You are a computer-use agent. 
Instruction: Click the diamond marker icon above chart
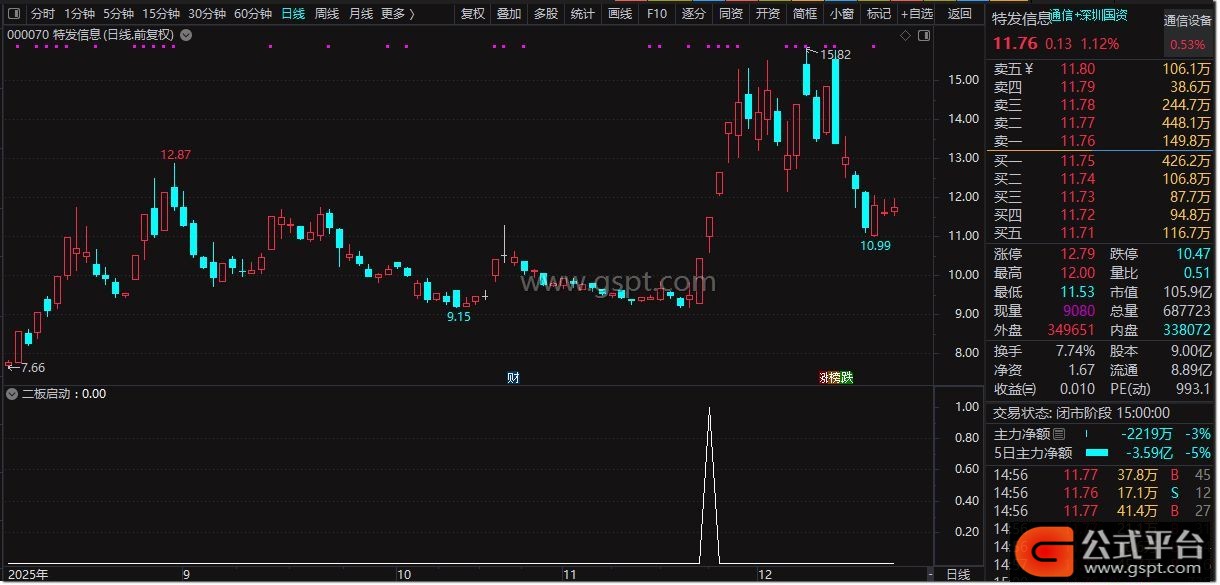tap(906, 35)
